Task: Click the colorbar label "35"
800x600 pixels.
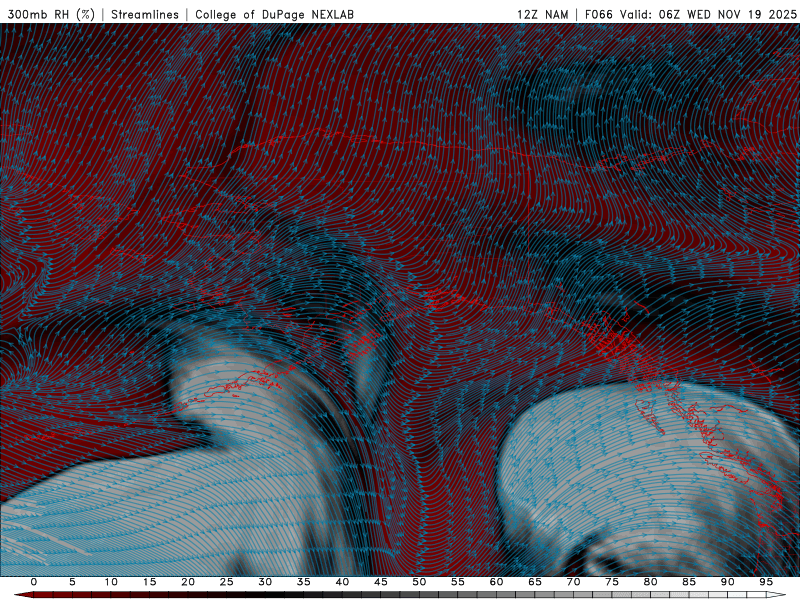Action: [x=304, y=582]
